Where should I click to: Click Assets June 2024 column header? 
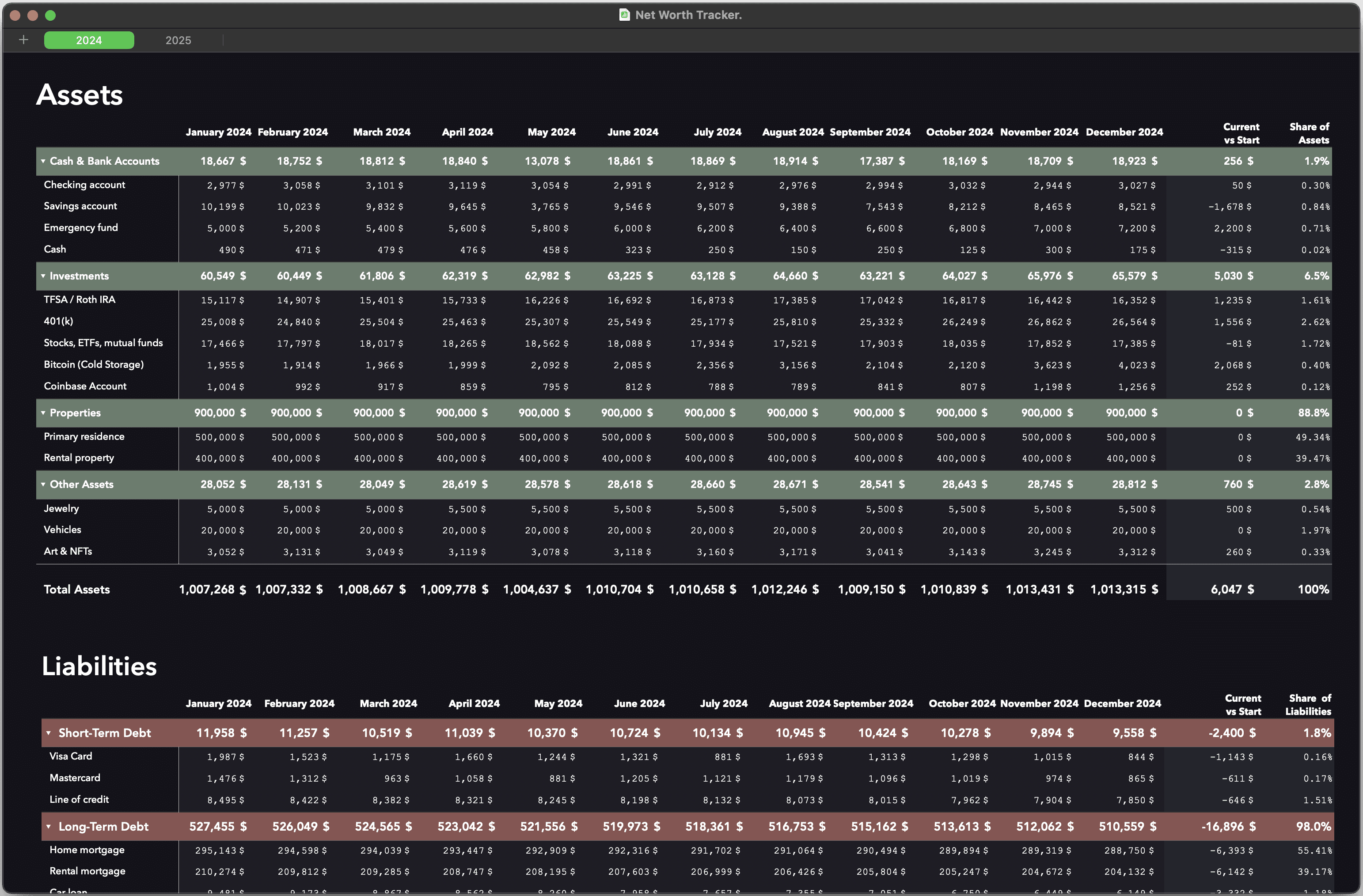point(633,132)
